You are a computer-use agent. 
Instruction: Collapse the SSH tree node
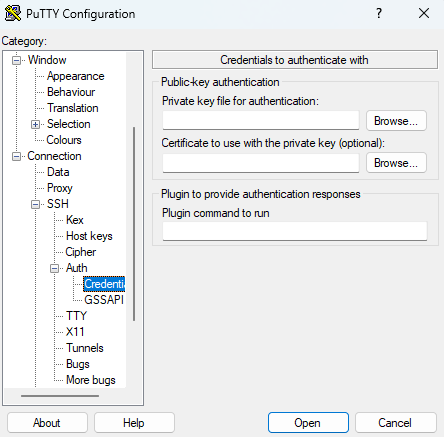(x=35, y=204)
